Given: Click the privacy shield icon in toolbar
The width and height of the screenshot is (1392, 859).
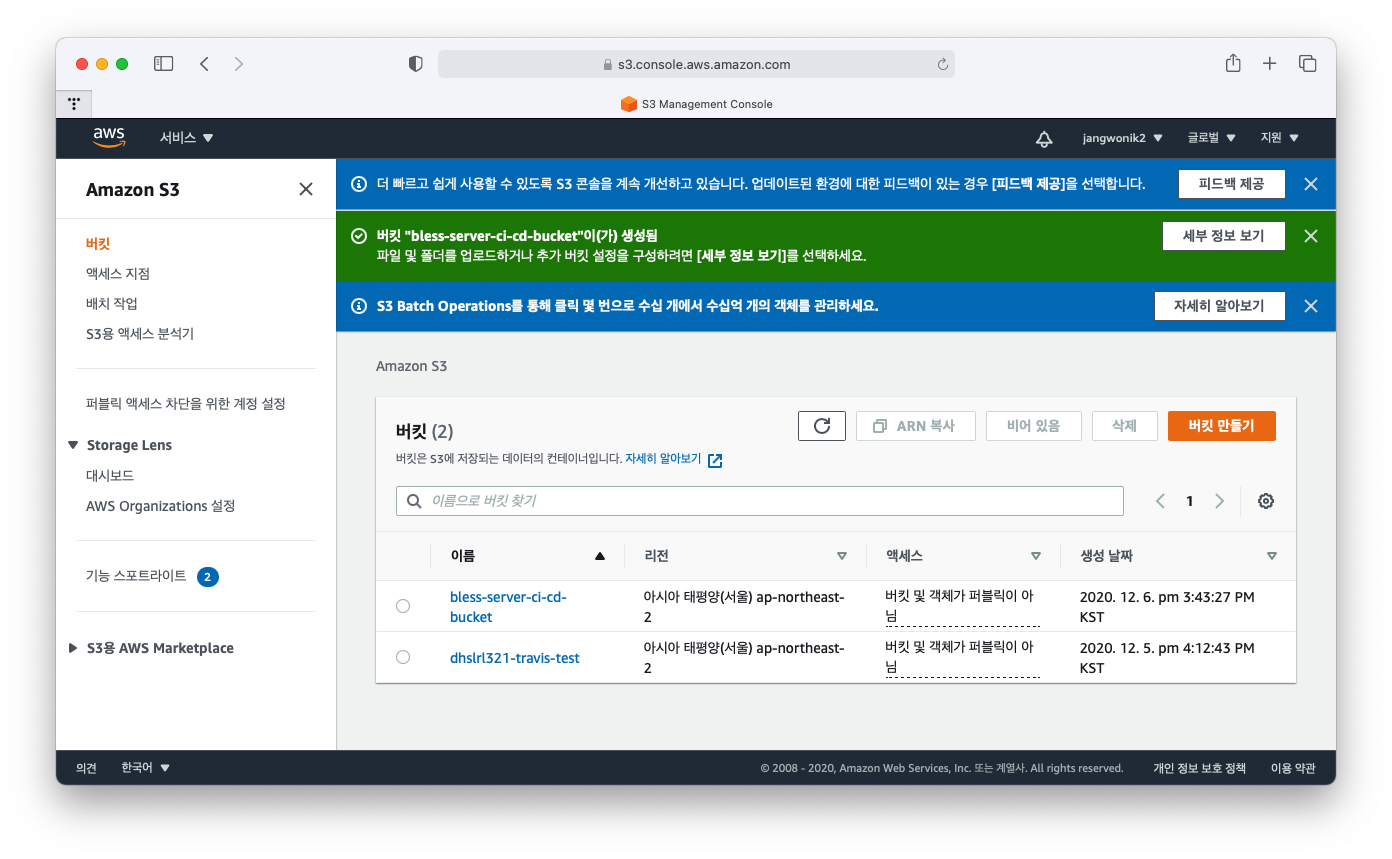Looking at the screenshot, I should coord(416,64).
